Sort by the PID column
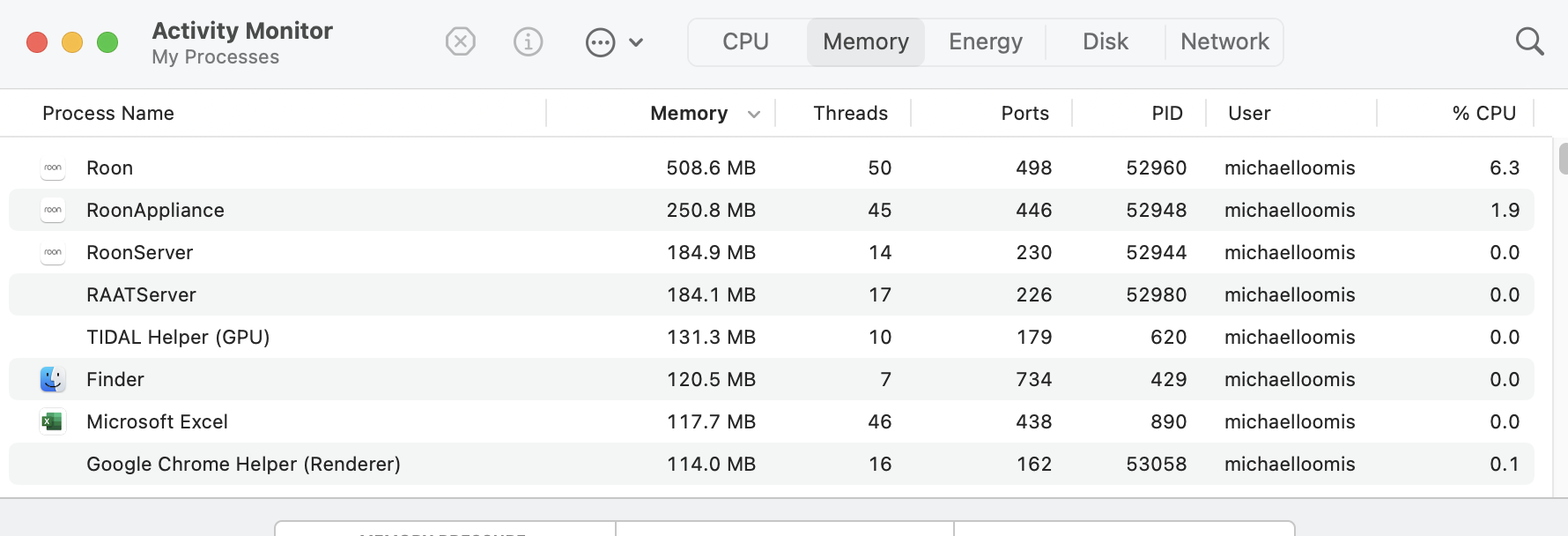This screenshot has width=1568, height=536. click(x=1167, y=113)
